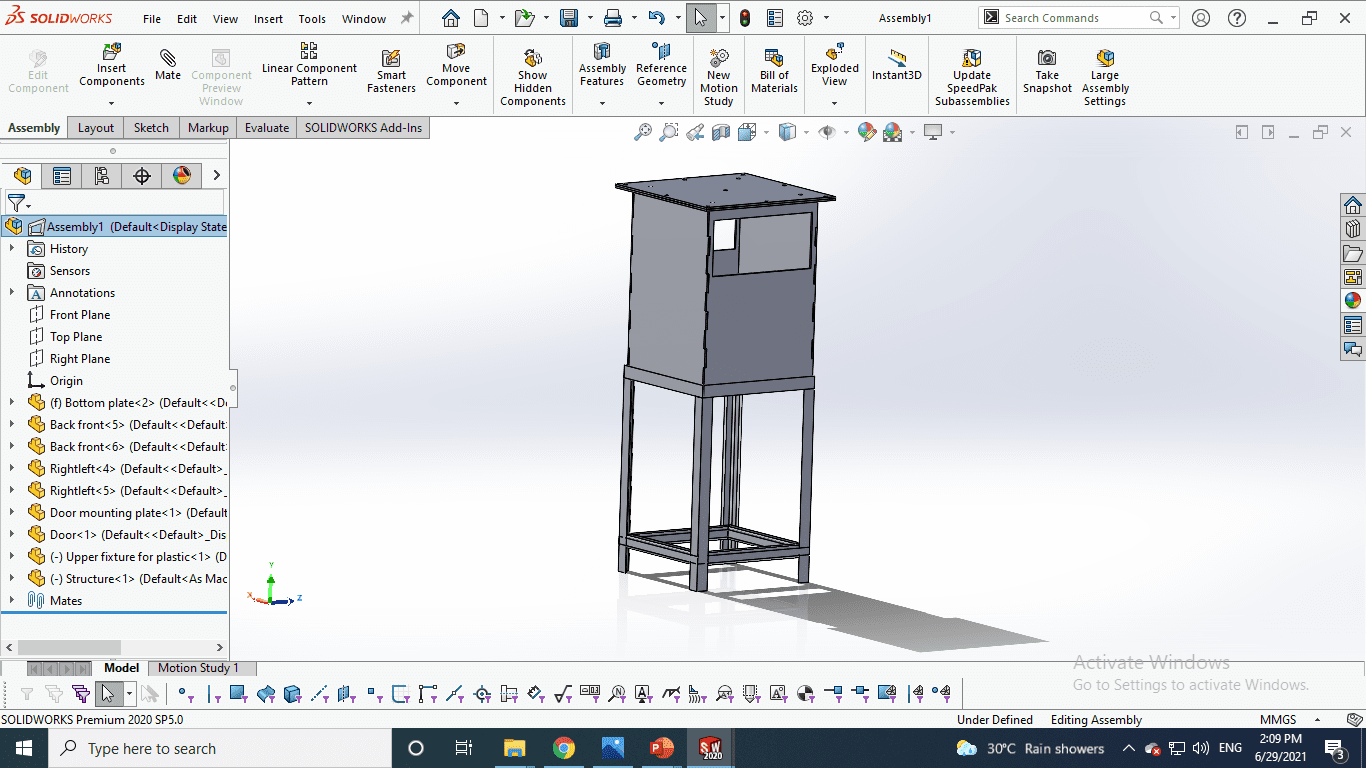Open the Tools menu
The height and width of the screenshot is (768, 1366).
(x=312, y=19)
